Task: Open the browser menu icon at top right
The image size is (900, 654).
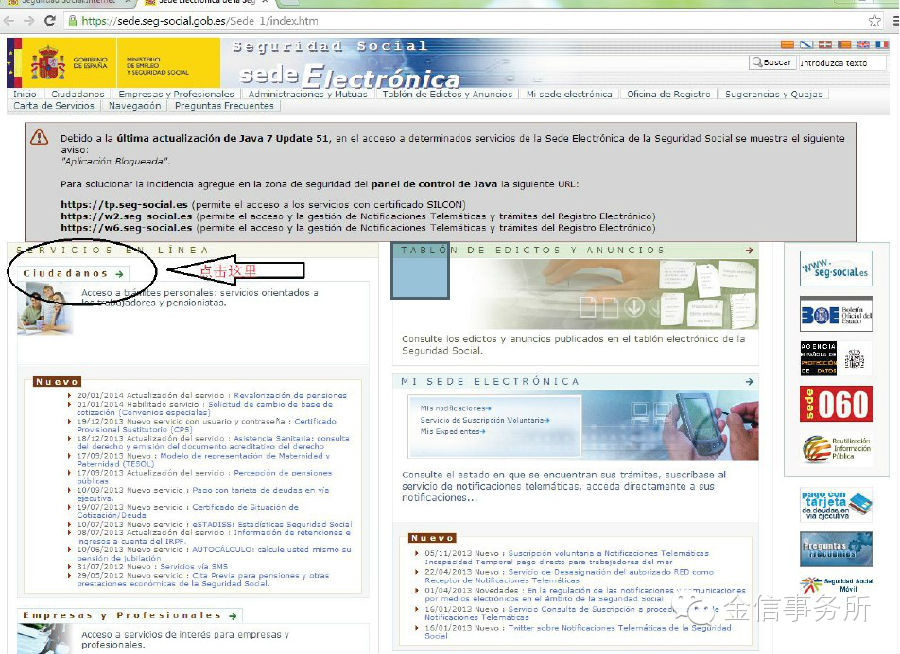Action: point(894,21)
